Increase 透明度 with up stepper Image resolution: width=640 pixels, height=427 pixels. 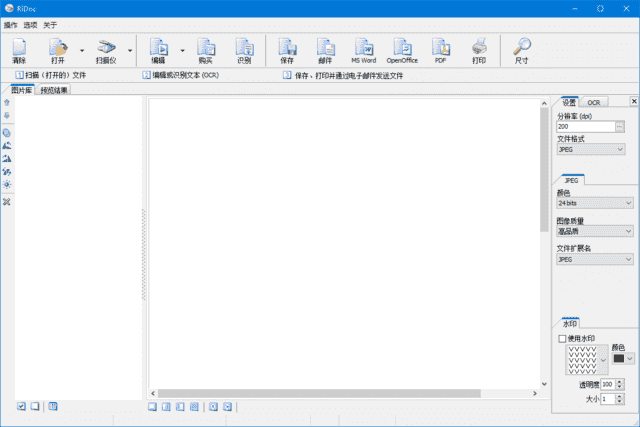click(x=620, y=382)
